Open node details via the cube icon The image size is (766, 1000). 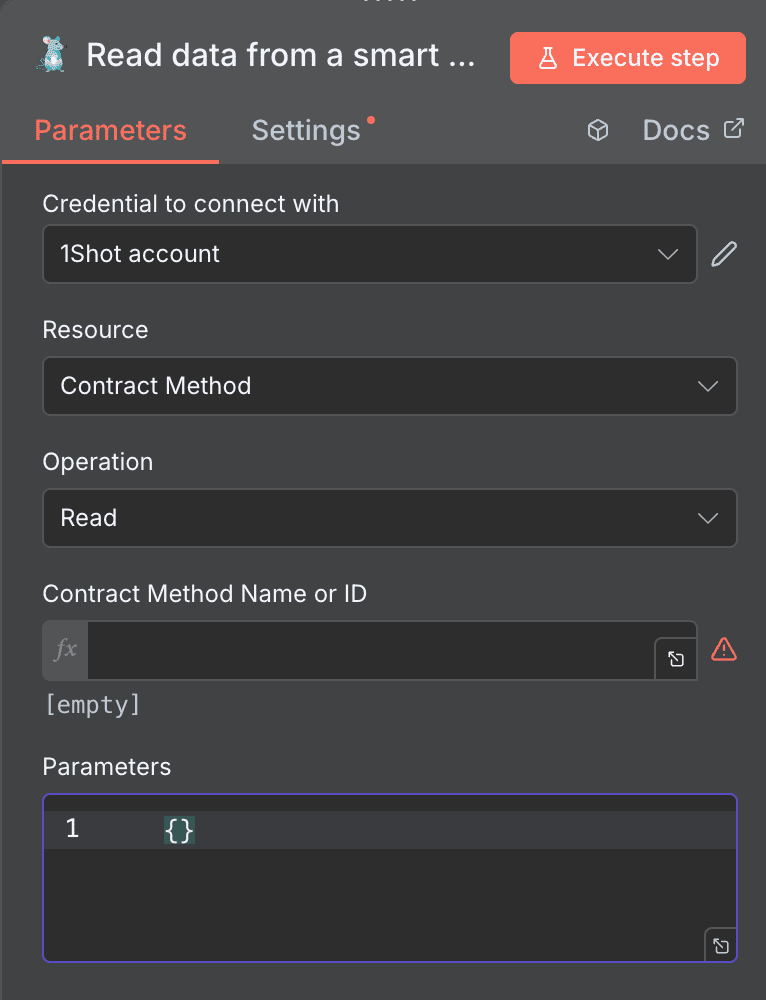tap(597, 130)
